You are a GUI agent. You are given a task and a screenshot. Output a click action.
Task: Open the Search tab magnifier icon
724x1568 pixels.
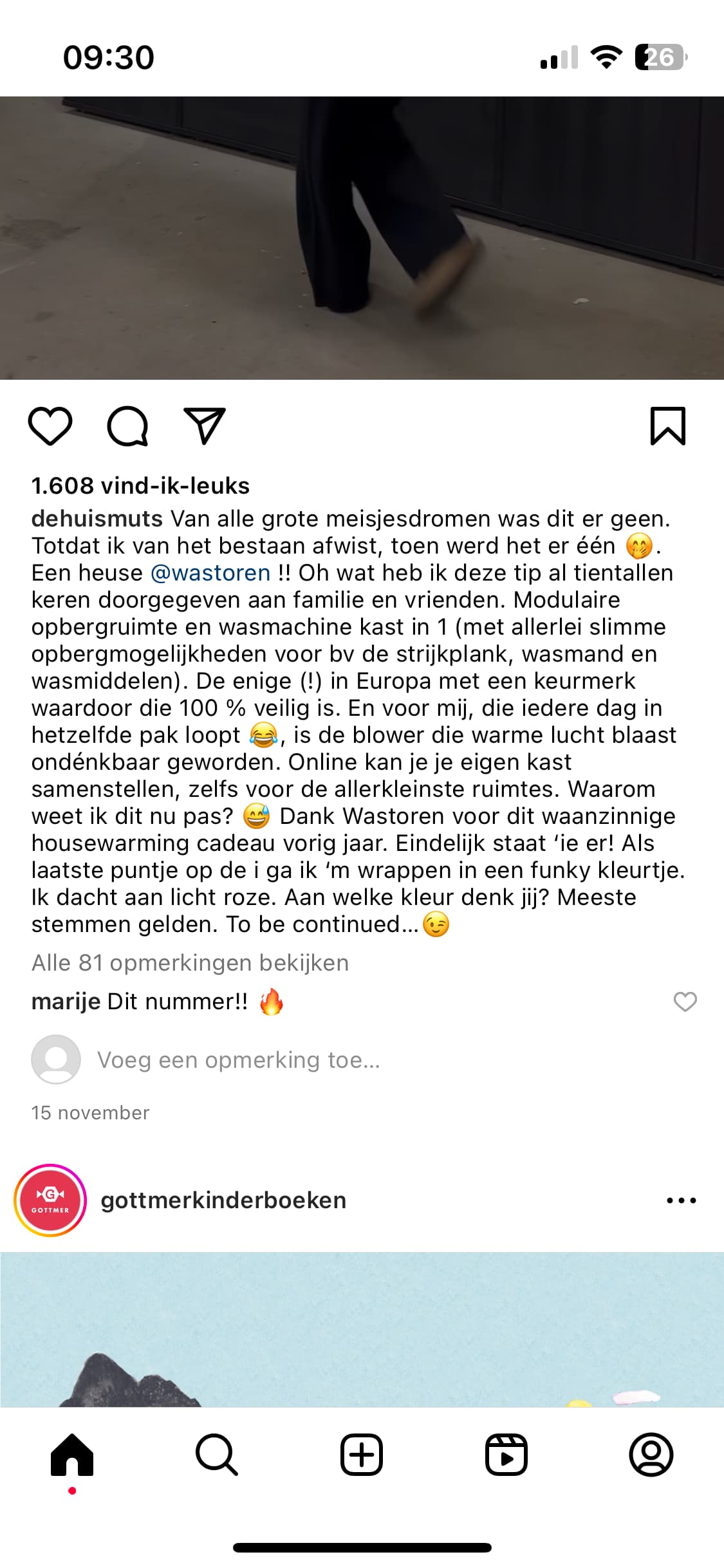click(217, 1454)
